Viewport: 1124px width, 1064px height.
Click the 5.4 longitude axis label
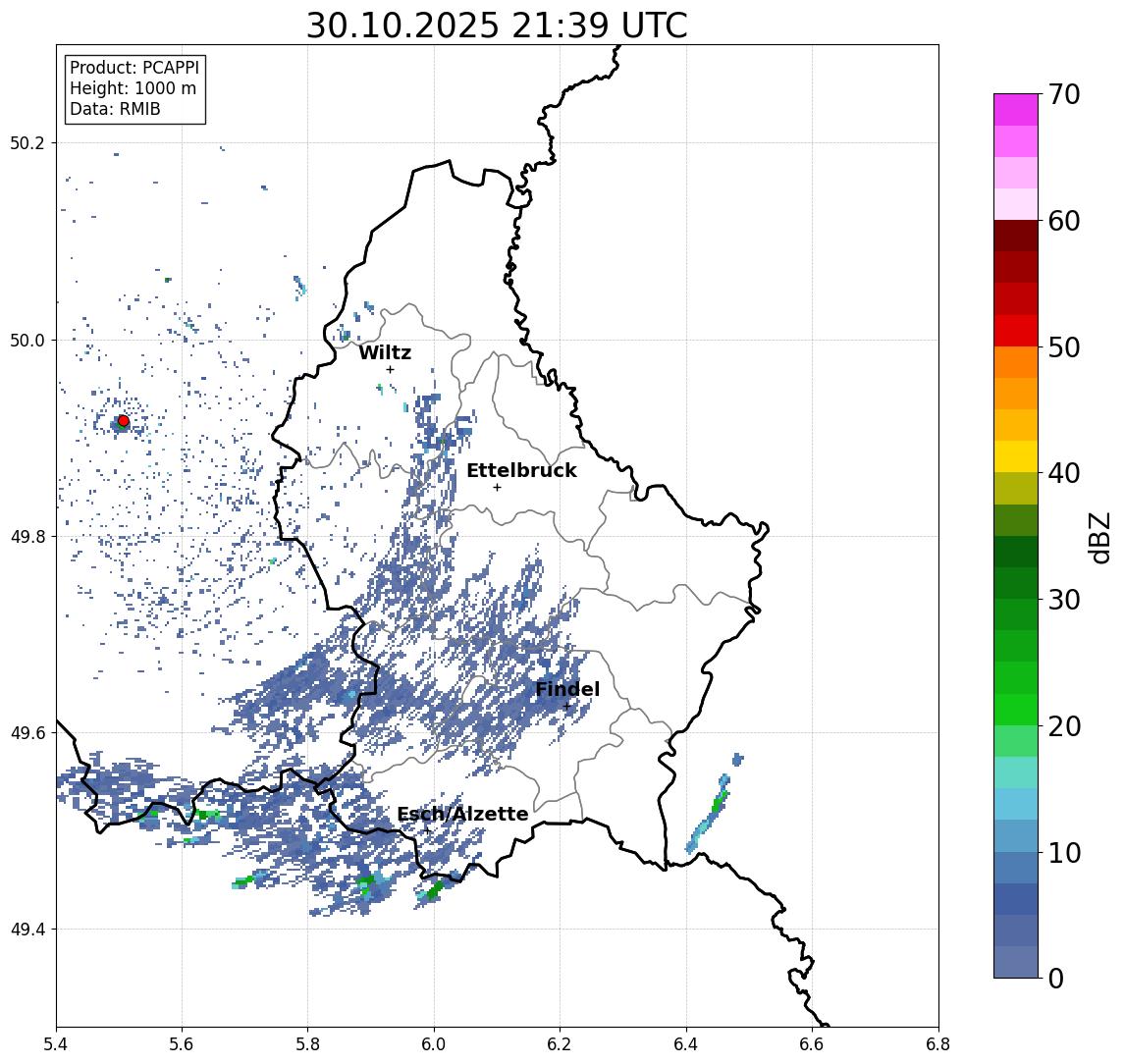pyautogui.click(x=57, y=1044)
